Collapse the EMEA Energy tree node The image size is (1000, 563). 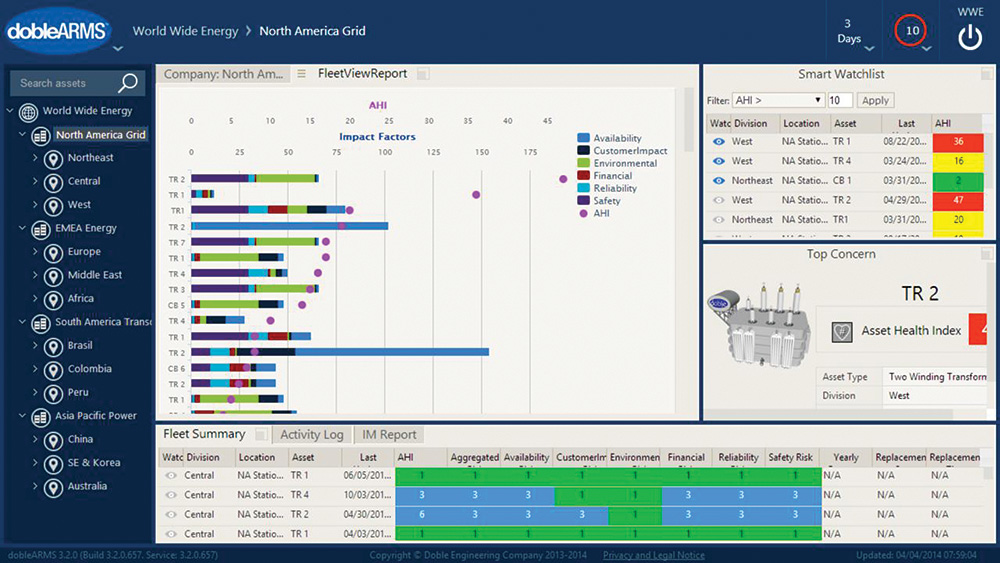[22, 228]
